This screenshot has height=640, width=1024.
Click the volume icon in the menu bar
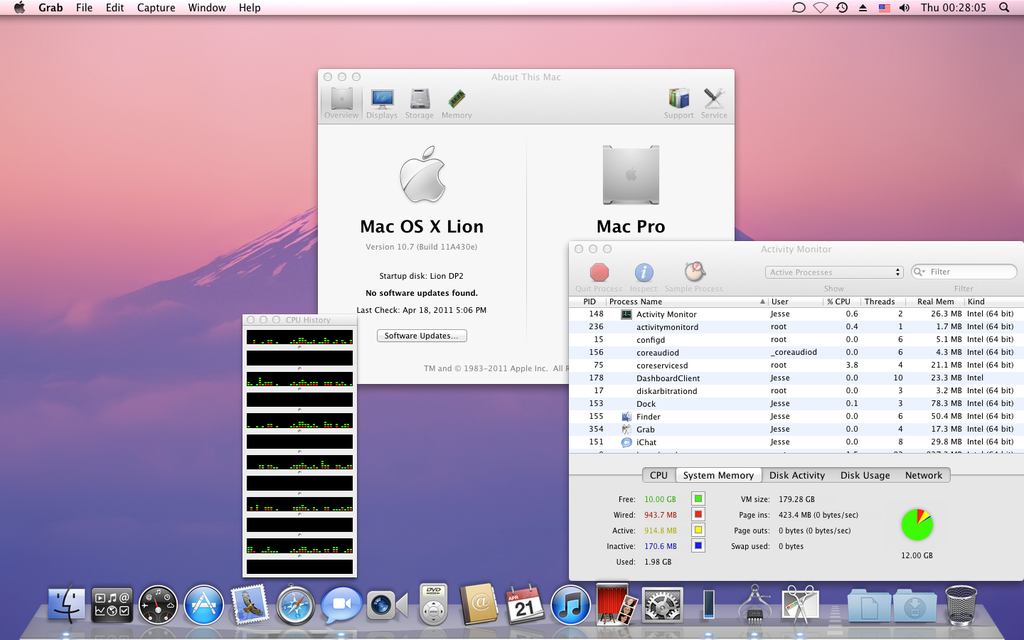point(904,8)
